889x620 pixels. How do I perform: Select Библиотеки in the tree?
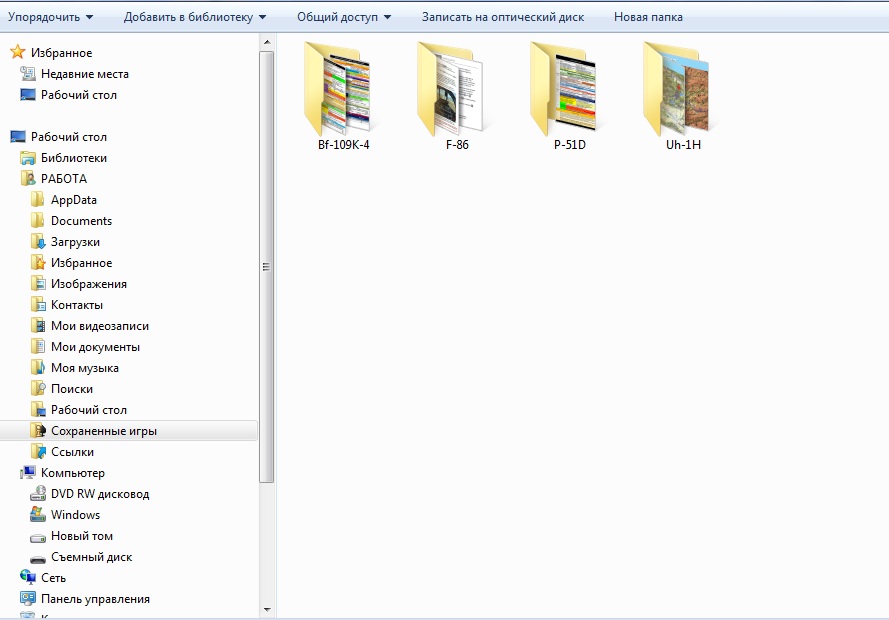click(x=74, y=158)
